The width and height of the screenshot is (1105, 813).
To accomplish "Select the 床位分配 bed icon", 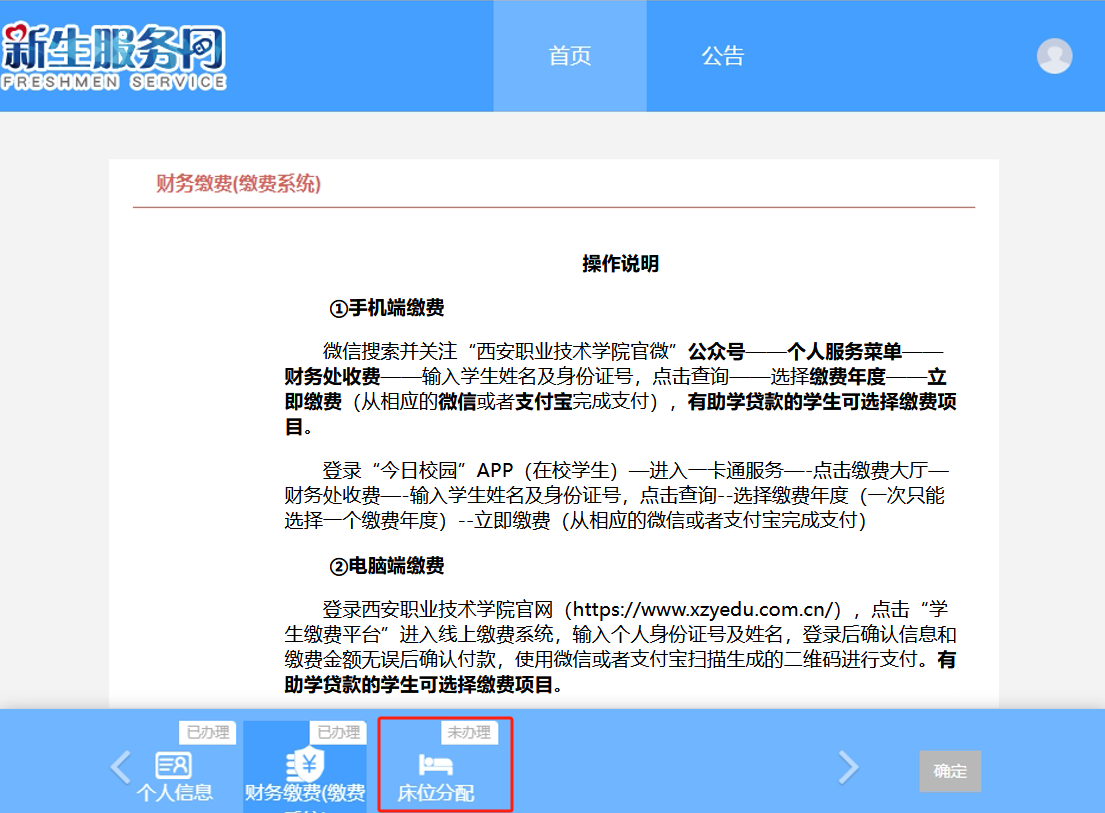I will [x=436, y=766].
